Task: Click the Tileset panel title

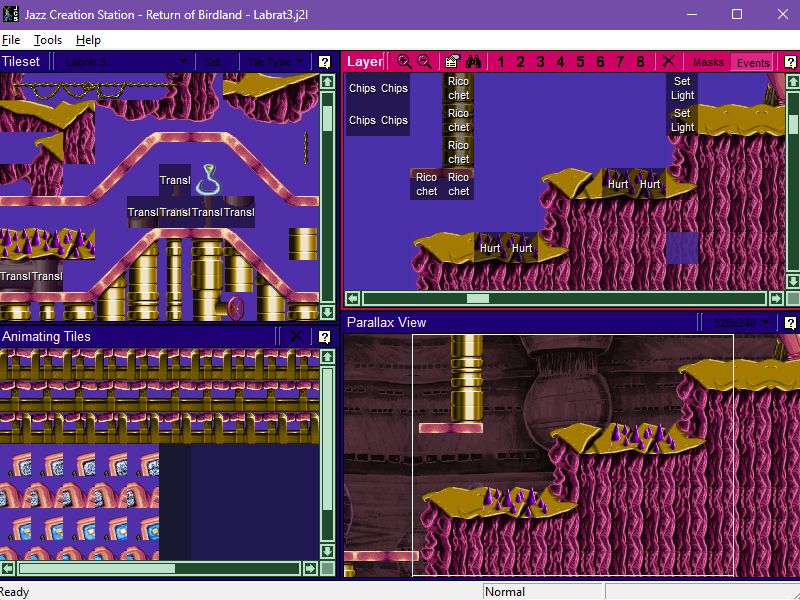Action: coord(20,62)
